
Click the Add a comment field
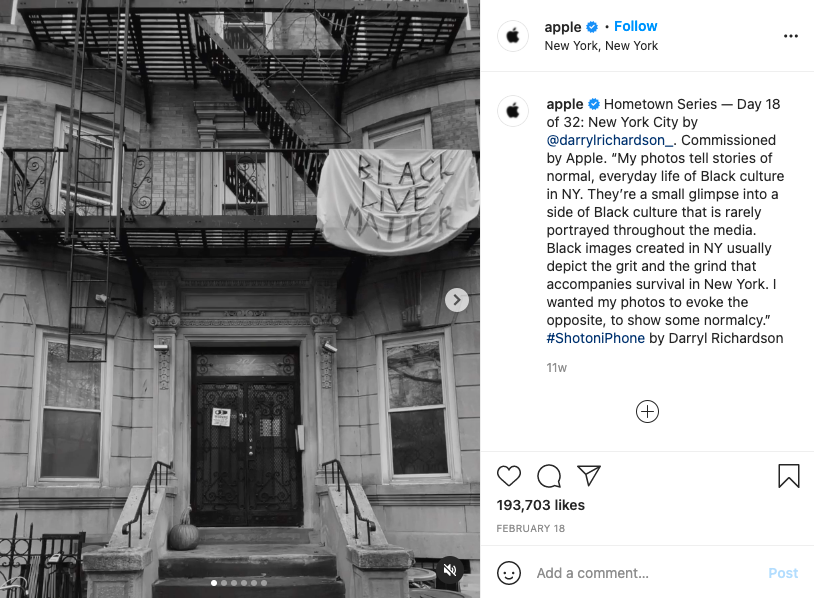[x=646, y=573]
